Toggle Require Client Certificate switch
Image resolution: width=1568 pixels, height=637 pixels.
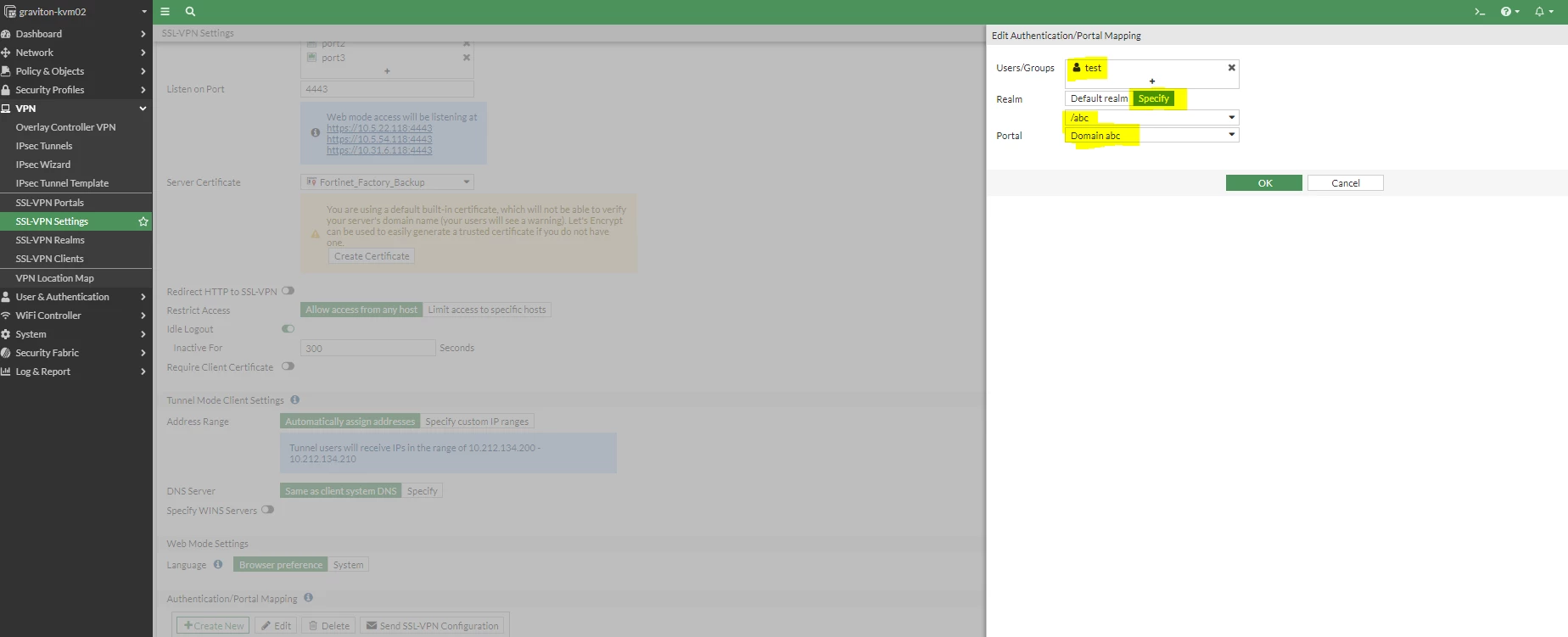pos(288,366)
